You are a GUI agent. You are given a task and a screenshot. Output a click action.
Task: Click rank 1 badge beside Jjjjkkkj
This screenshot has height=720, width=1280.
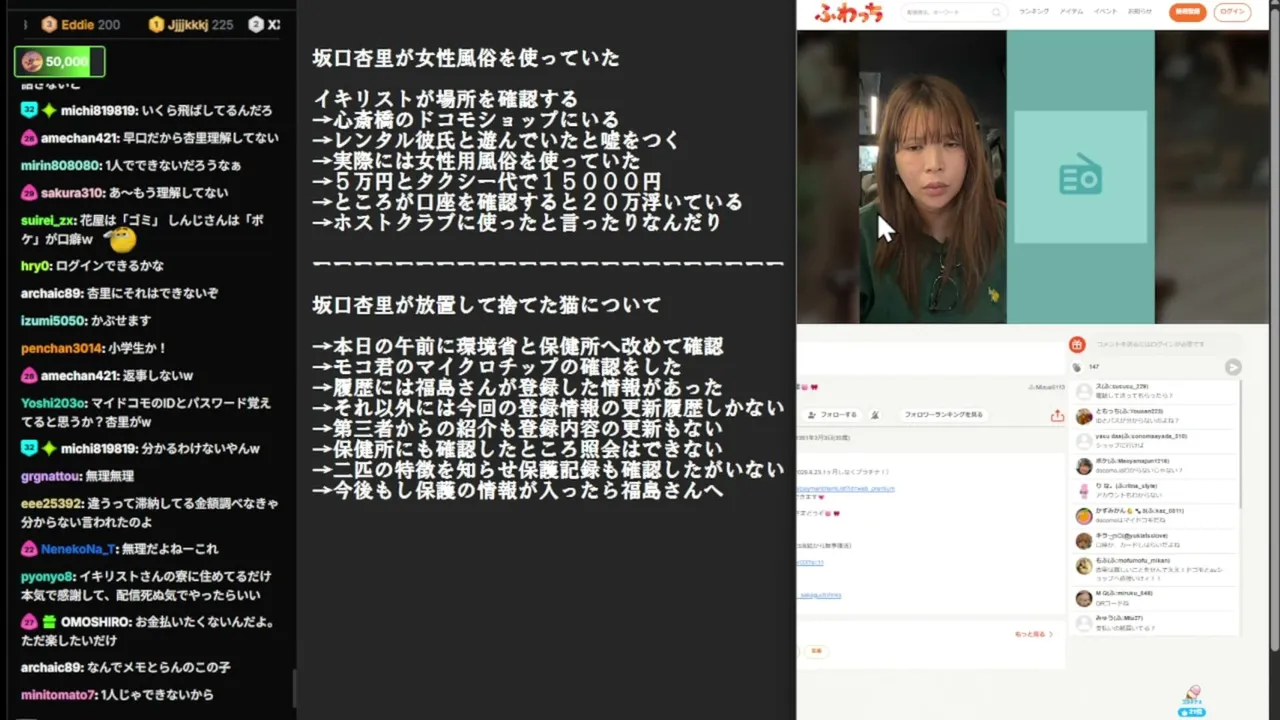[x=156, y=25]
